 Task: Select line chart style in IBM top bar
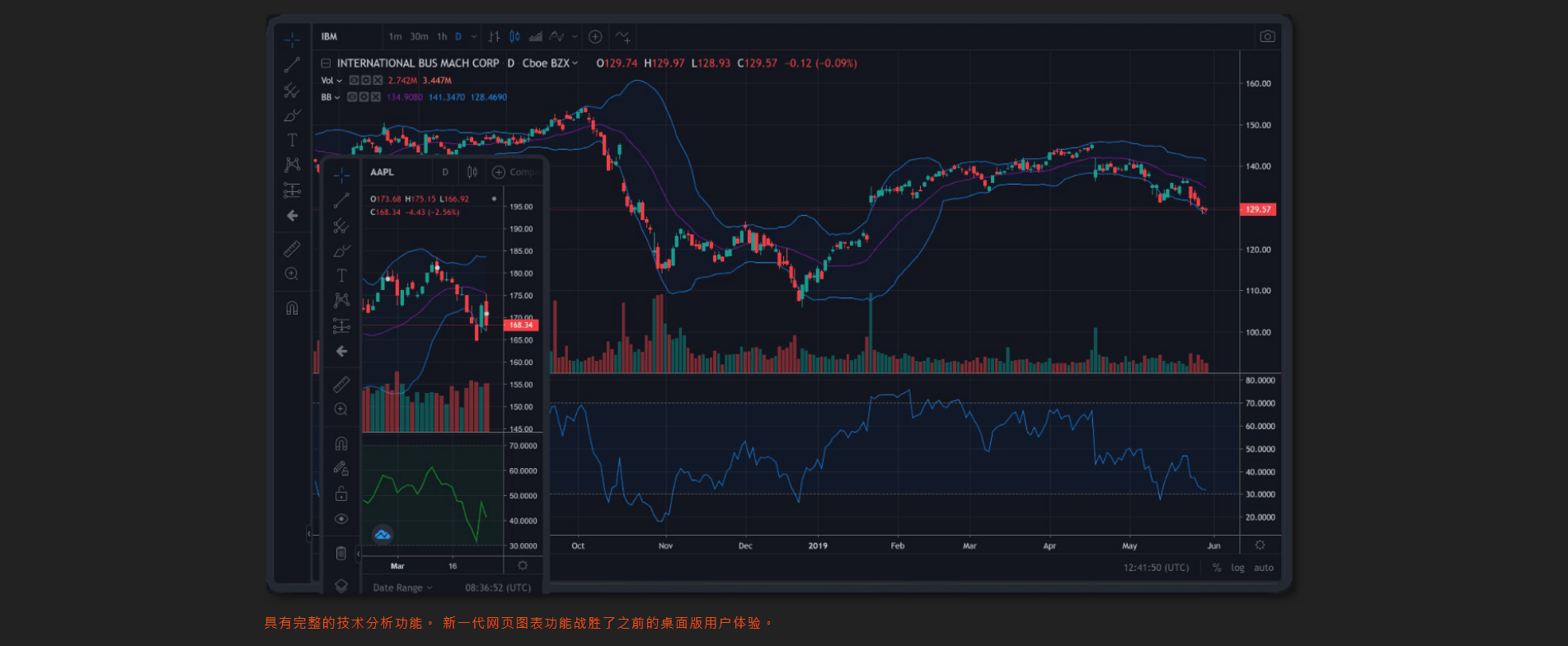tap(557, 36)
